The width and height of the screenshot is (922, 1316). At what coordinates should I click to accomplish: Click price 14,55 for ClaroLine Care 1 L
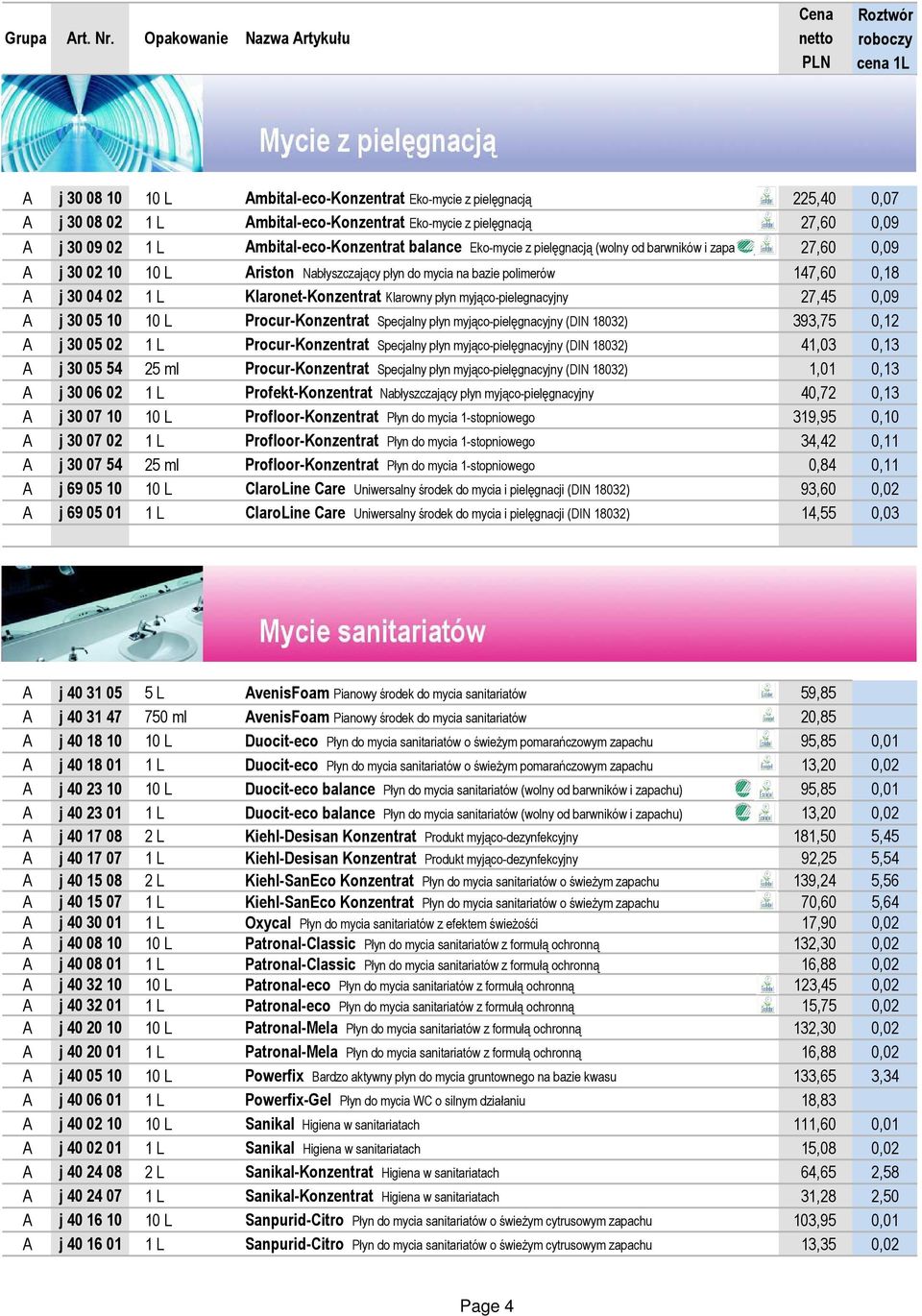pyautogui.click(x=818, y=513)
